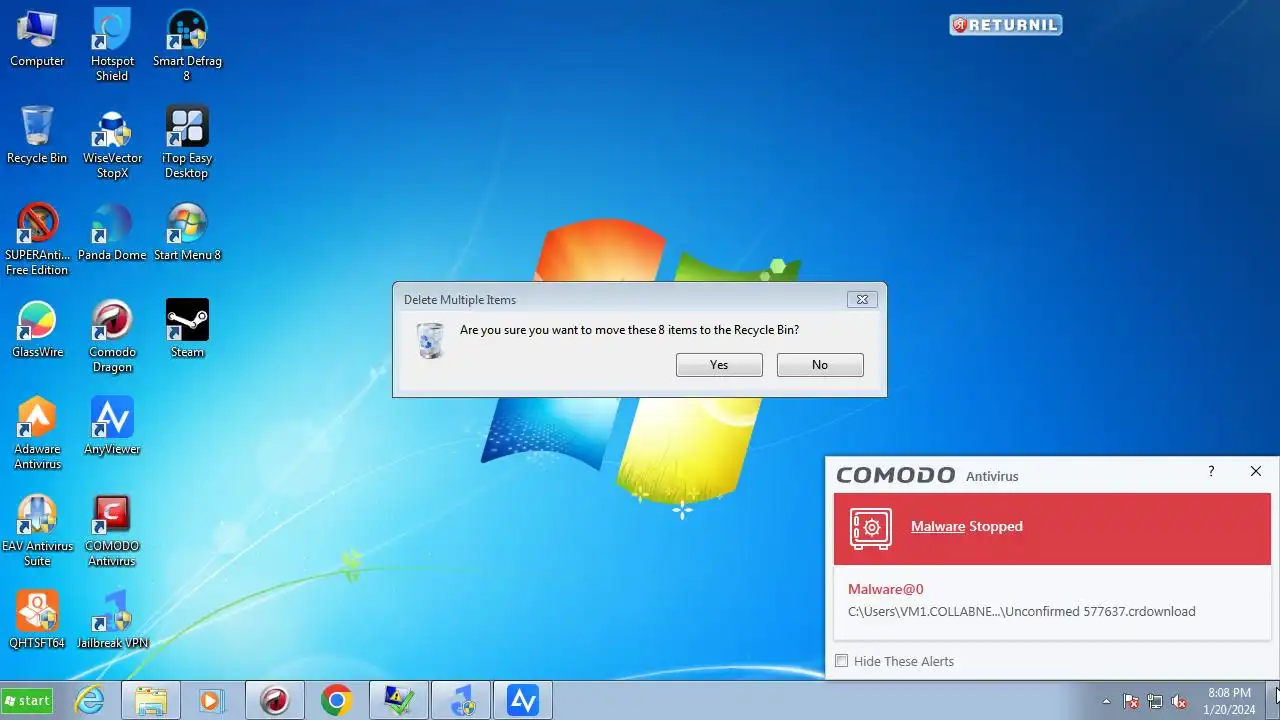Launch Windows Media Player from taskbar

click(211, 701)
